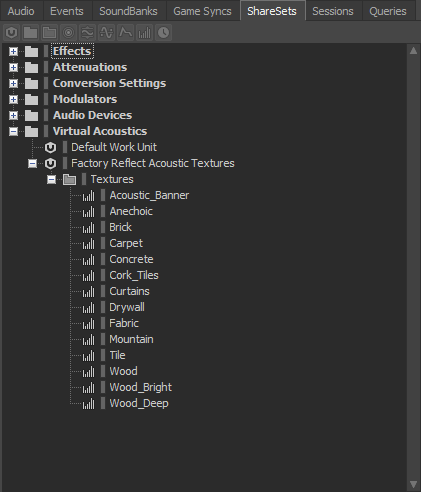Click the envelope curve toolbar icon
Viewport: 421px width, 492px height.
pyautogui.click(x=126, y=33)
